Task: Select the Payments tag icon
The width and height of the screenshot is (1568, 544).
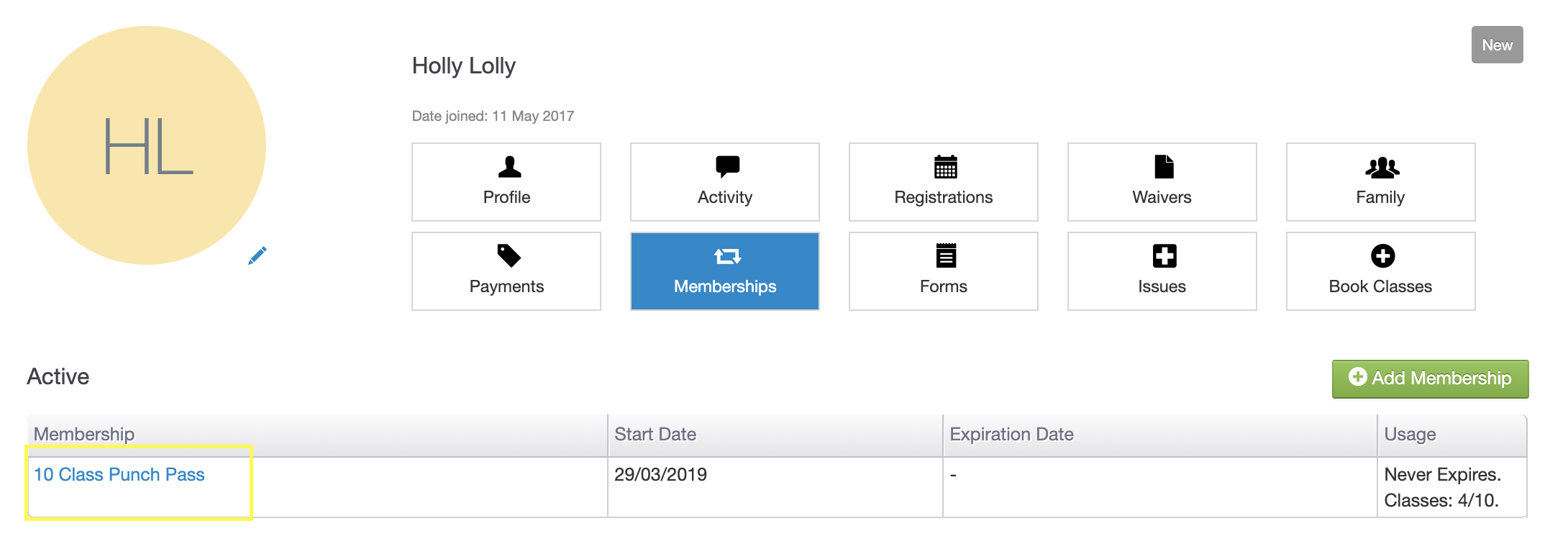Action: coord(509,256)
